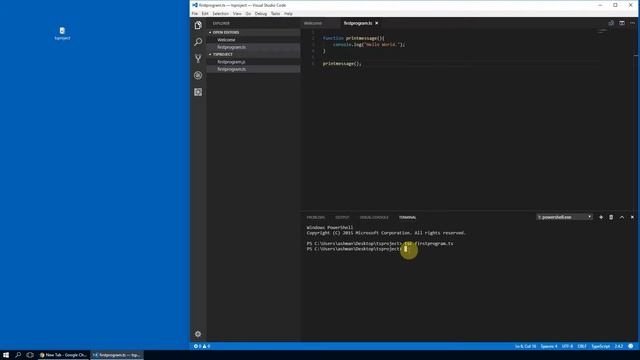Click Spaces: 4 indentation setting
640x360 pixels.
pos(549,346)
